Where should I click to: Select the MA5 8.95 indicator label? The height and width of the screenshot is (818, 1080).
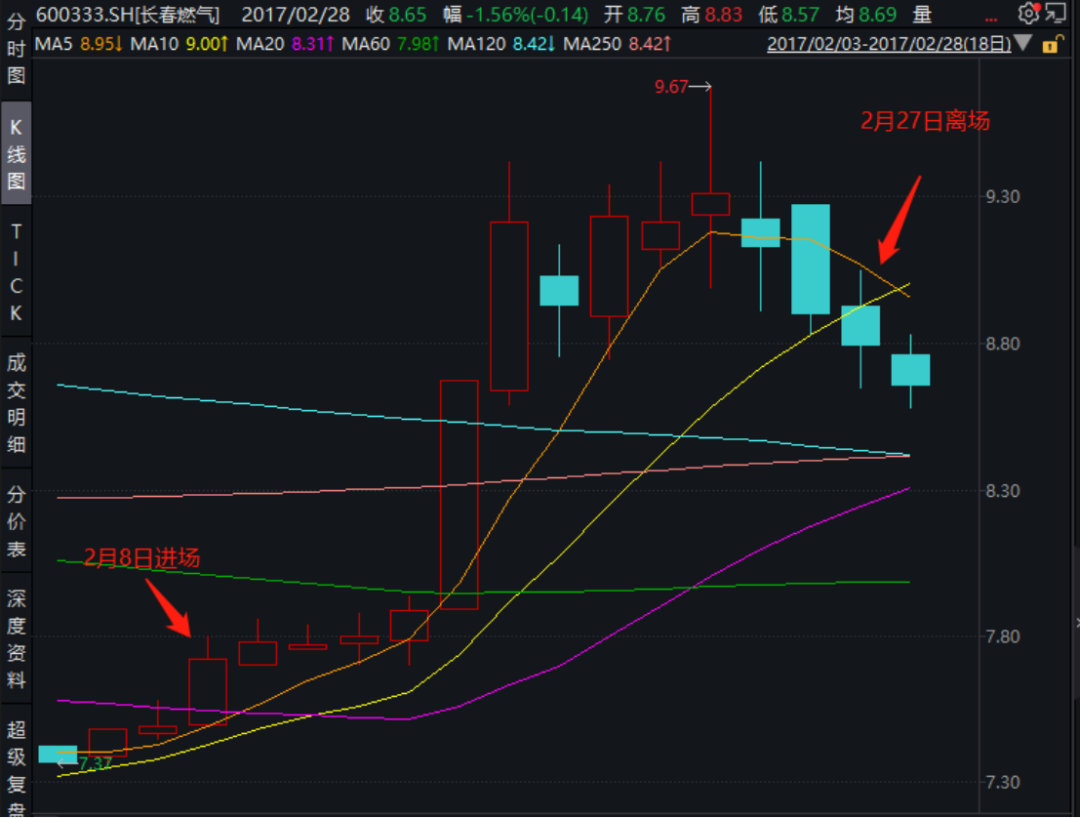(x=79, y=44)
